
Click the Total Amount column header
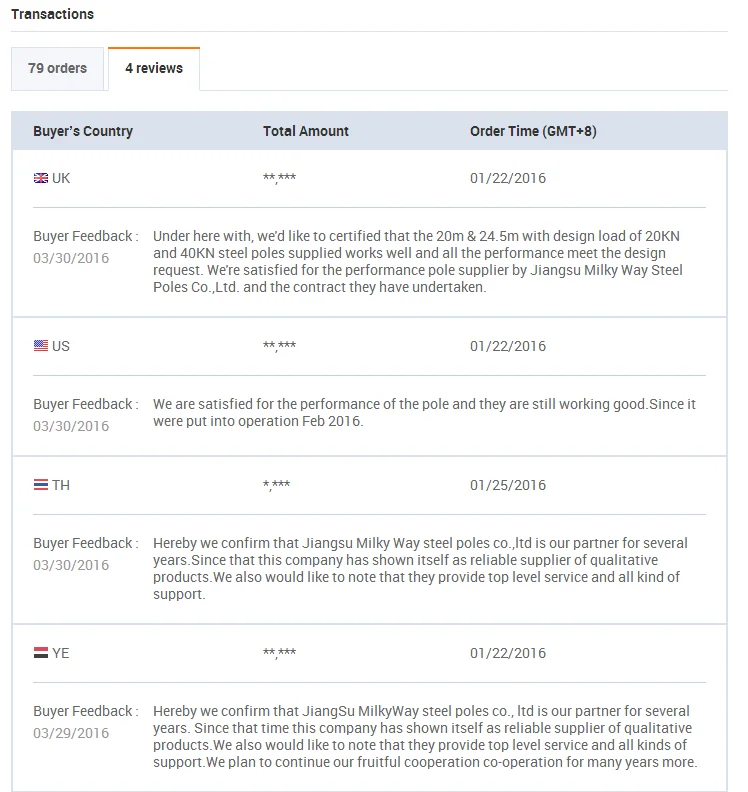[x=306, y=131]
